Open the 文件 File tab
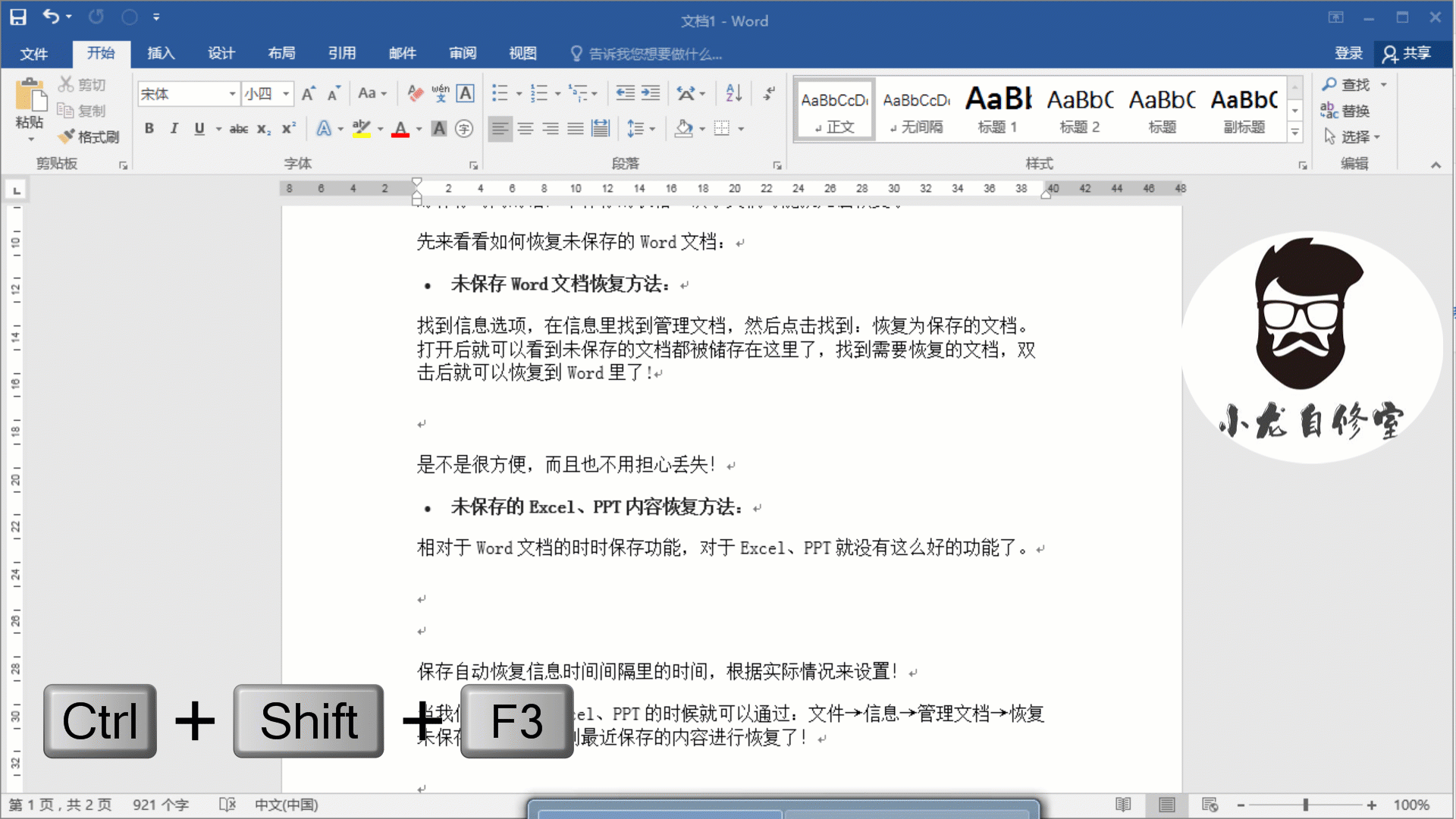The width and height of the screenshot is (1456, 819). (34, 54)
